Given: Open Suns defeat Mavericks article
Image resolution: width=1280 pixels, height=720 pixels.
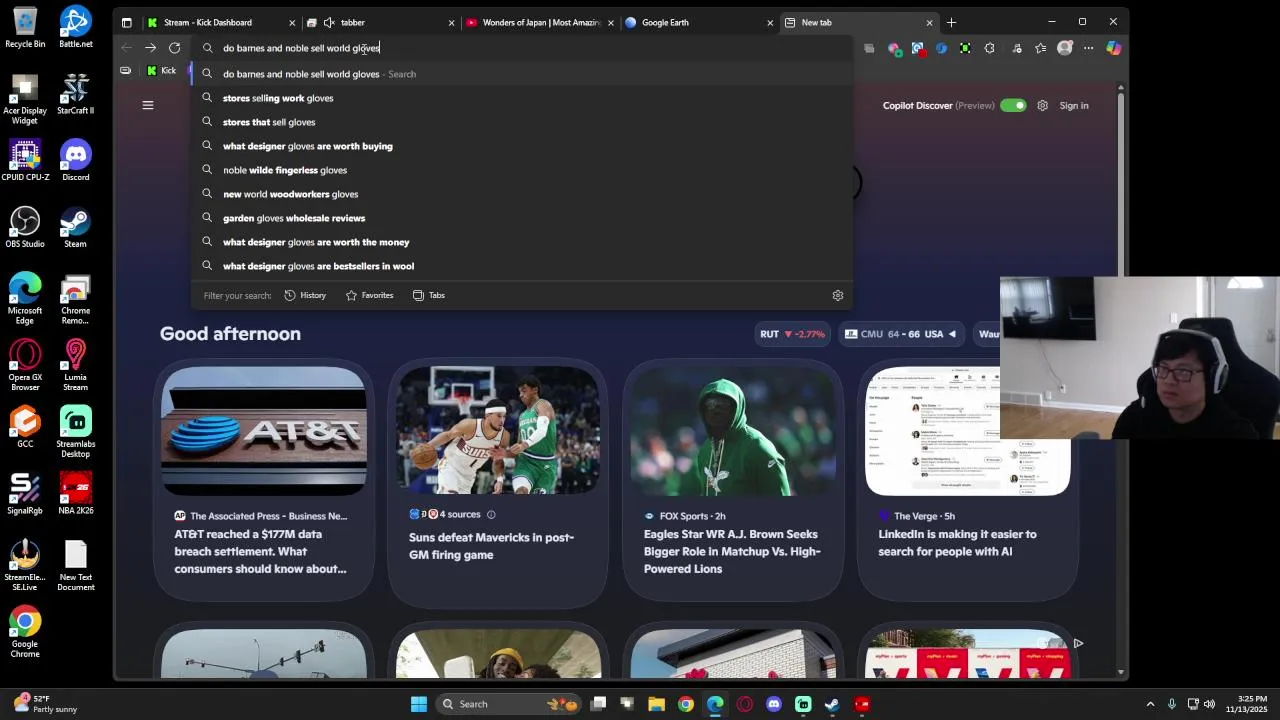Looking at the screenshot, I should coord(491,546).
